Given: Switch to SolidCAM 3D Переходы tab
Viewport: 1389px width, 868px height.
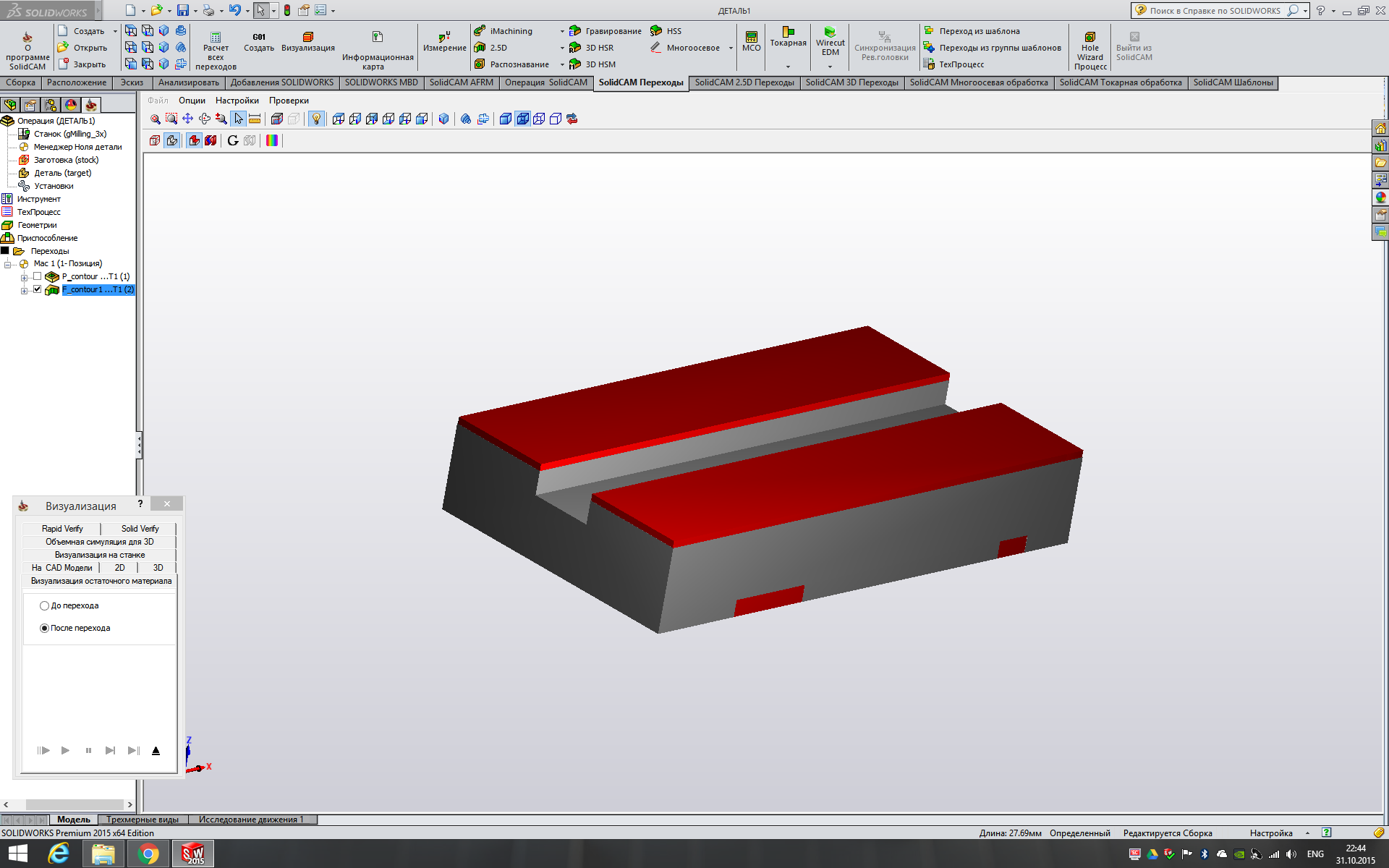Looking at the screenshot, I should tap(851, 82).
